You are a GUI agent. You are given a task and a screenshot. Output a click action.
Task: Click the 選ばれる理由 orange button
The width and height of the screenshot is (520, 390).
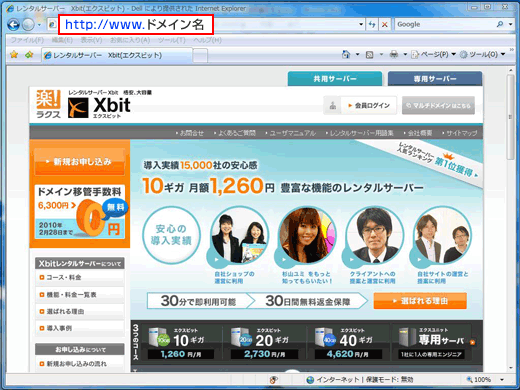tap(420, 301)
